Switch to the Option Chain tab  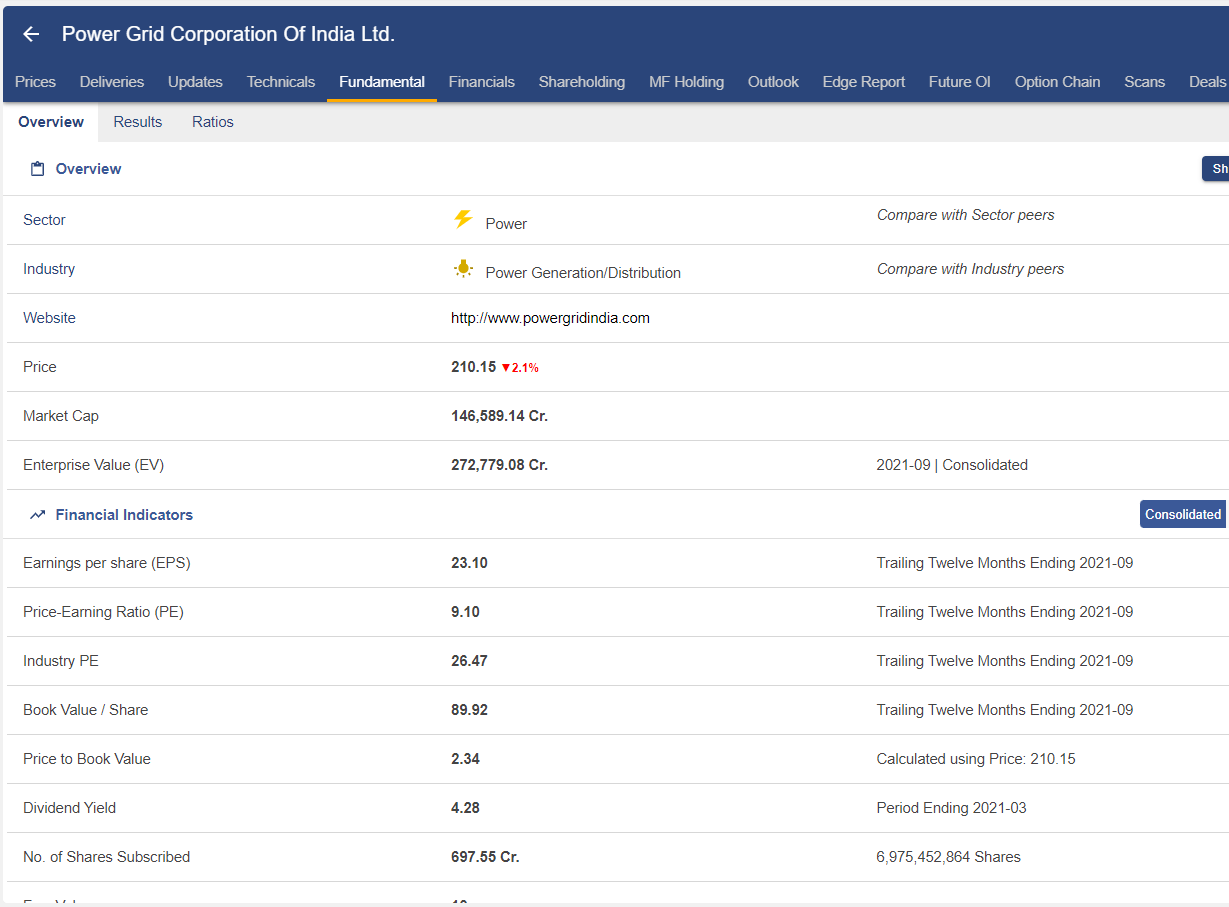coord(1057,82)
